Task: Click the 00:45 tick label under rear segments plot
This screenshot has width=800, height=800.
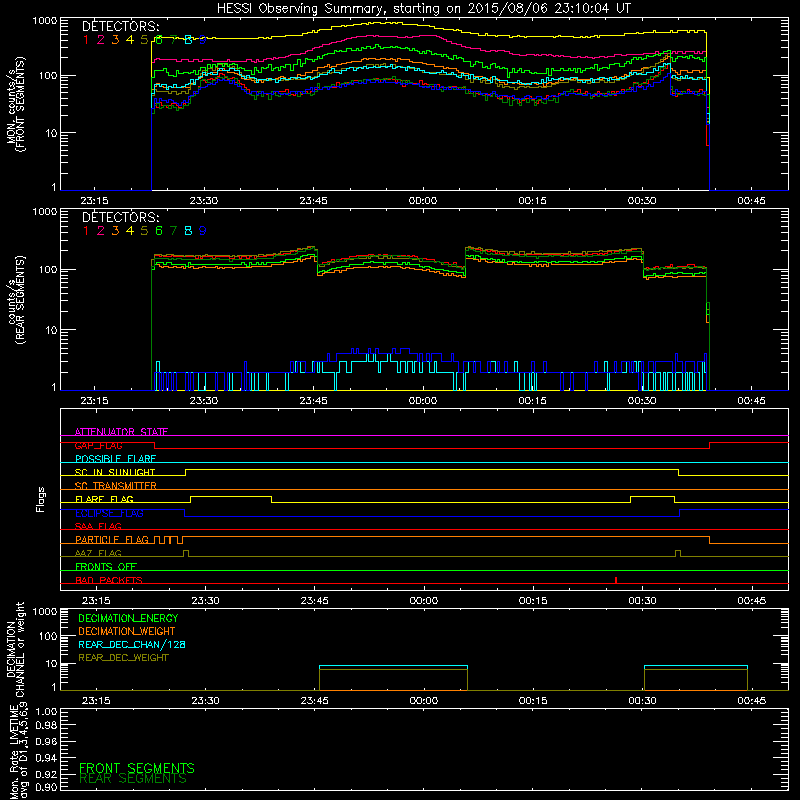Action: (752, 401)
